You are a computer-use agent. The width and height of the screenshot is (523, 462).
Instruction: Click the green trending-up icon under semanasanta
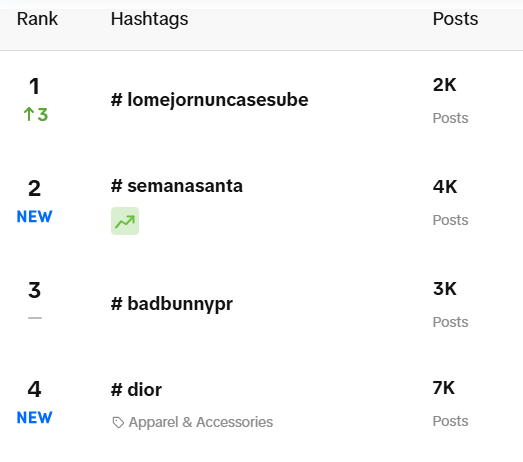[125, 221]
